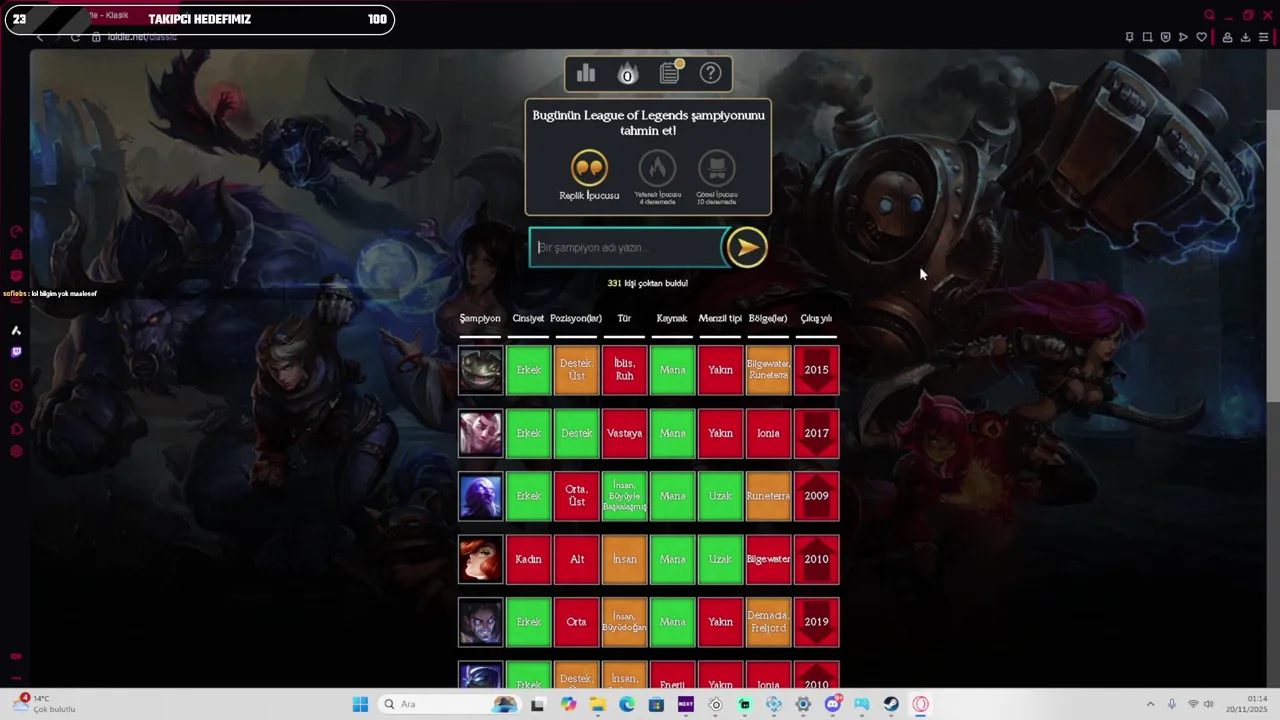Click the İblis, Ruh type cell
The width and height of the screenshot is (1280, 720).
point(624,370)
